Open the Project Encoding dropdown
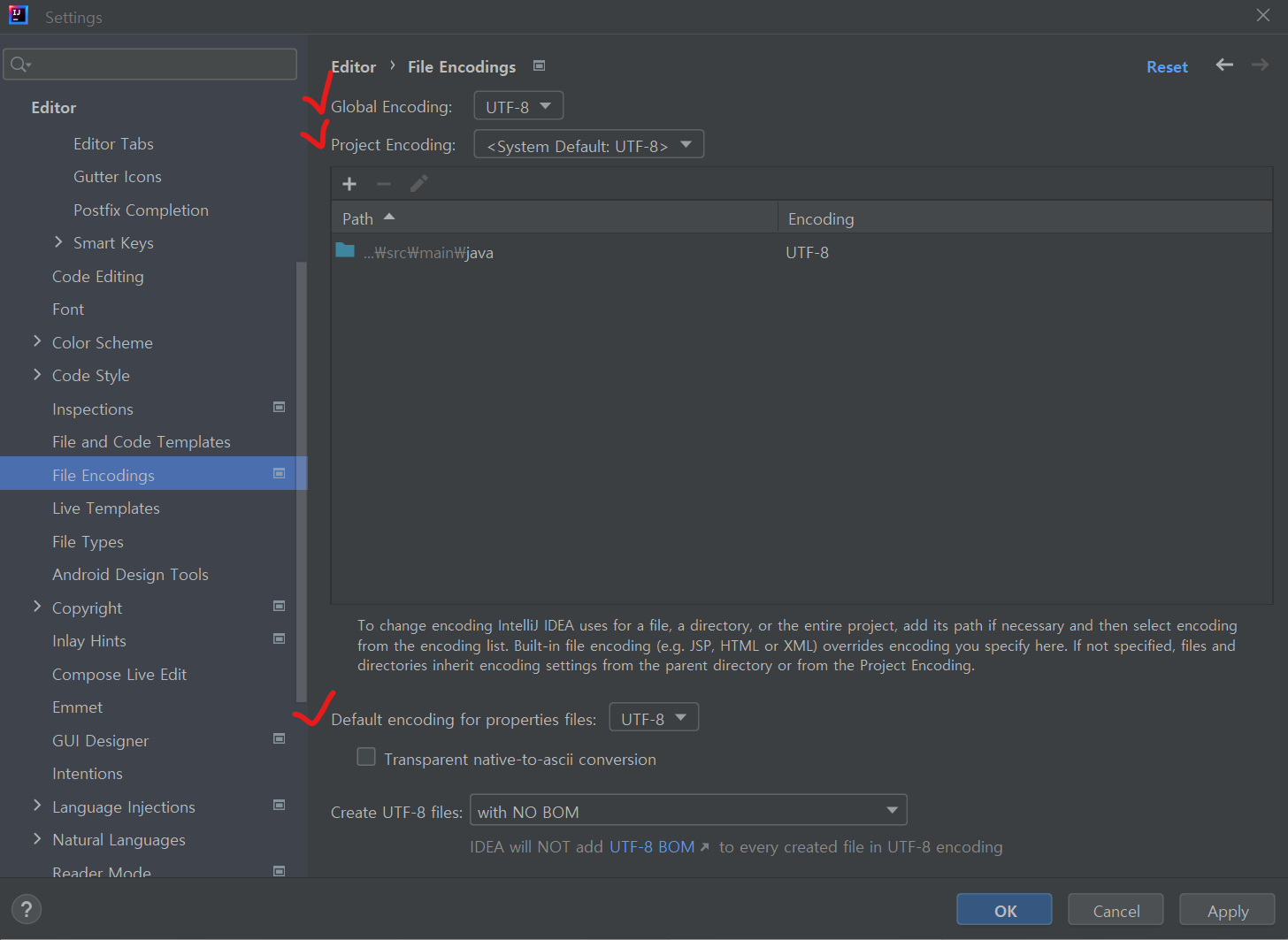This screenshot has width=1288, height=940. (589, 144)
